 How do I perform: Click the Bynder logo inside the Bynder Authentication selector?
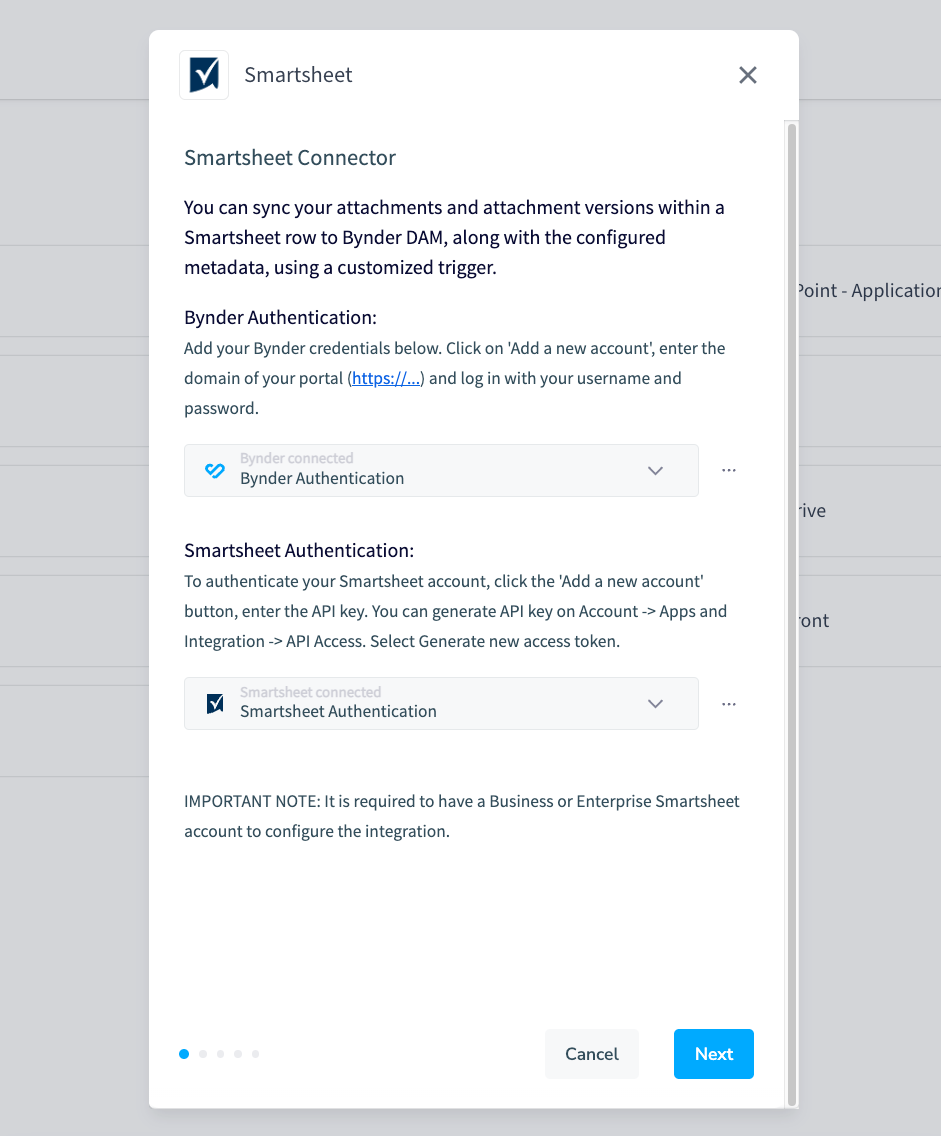[214, 470]
